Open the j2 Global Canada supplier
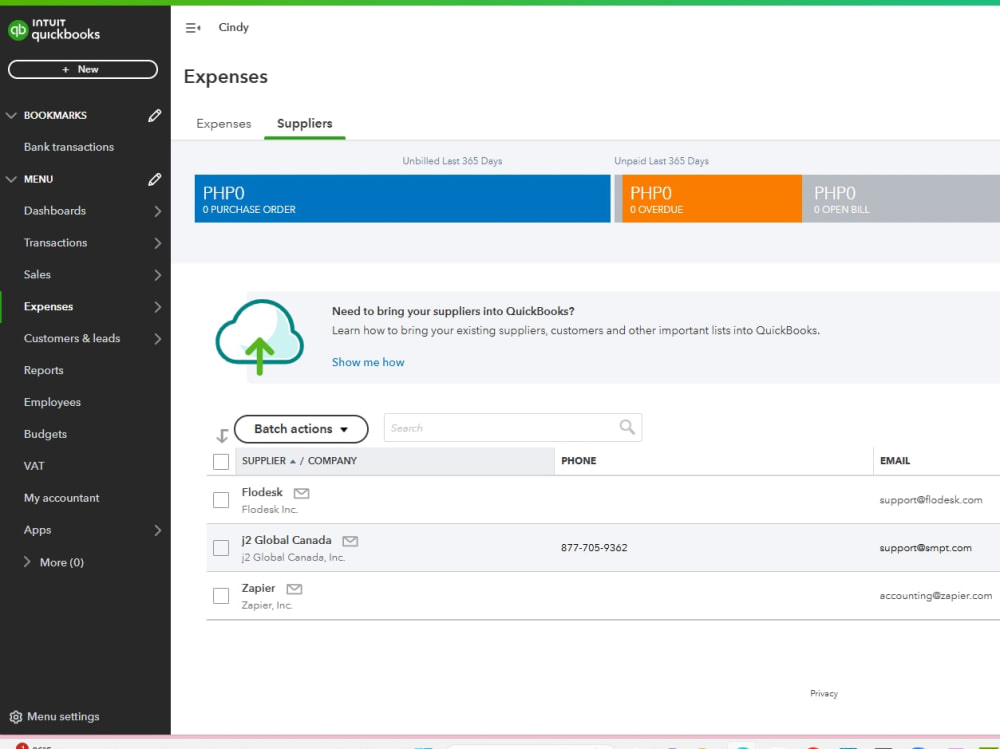Image resolution: width=1000 pixels, height=749 pixels. pos(286,540)
